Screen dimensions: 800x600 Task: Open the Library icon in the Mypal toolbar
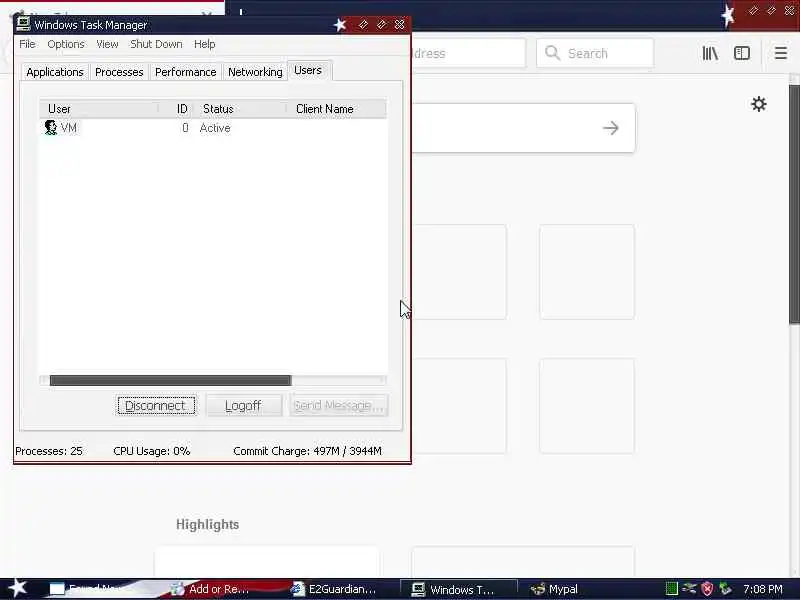click(710, 53)
